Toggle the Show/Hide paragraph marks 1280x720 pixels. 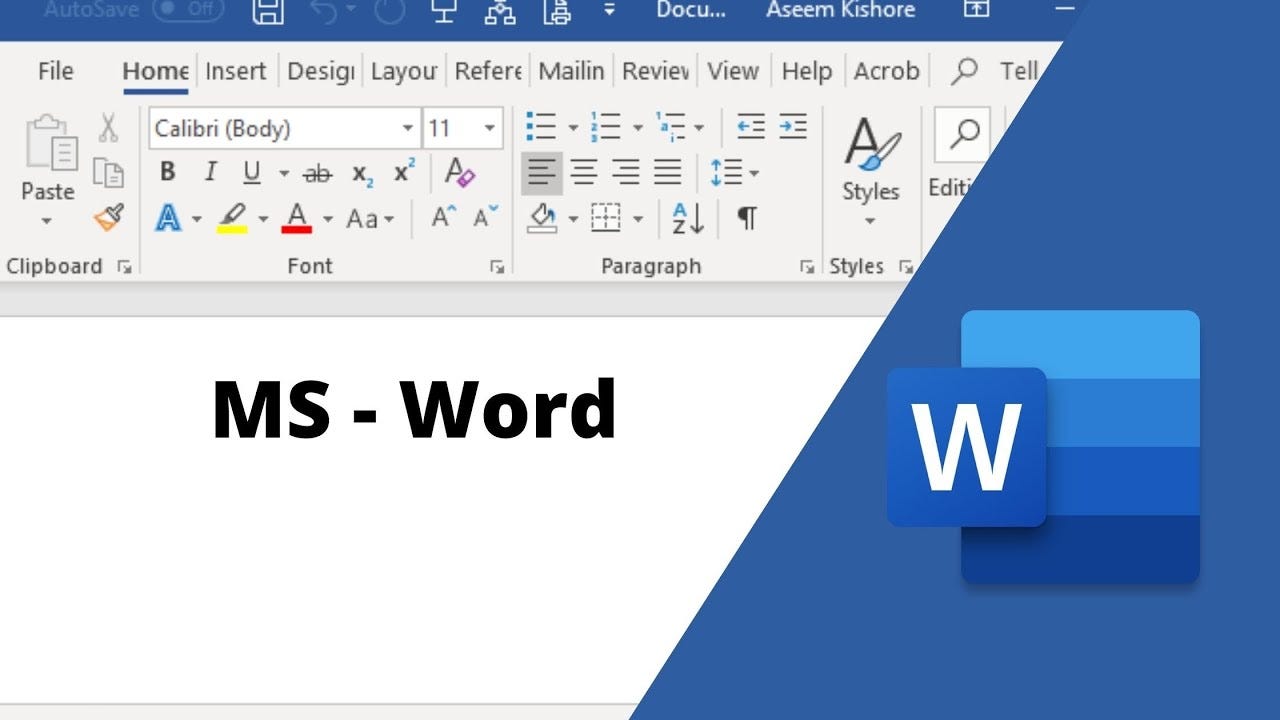747,218
